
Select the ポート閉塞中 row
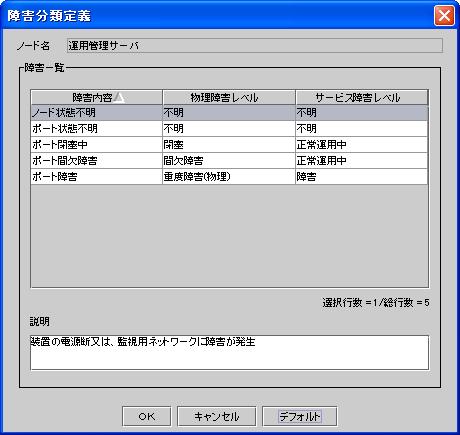click(x=229, y=145)
